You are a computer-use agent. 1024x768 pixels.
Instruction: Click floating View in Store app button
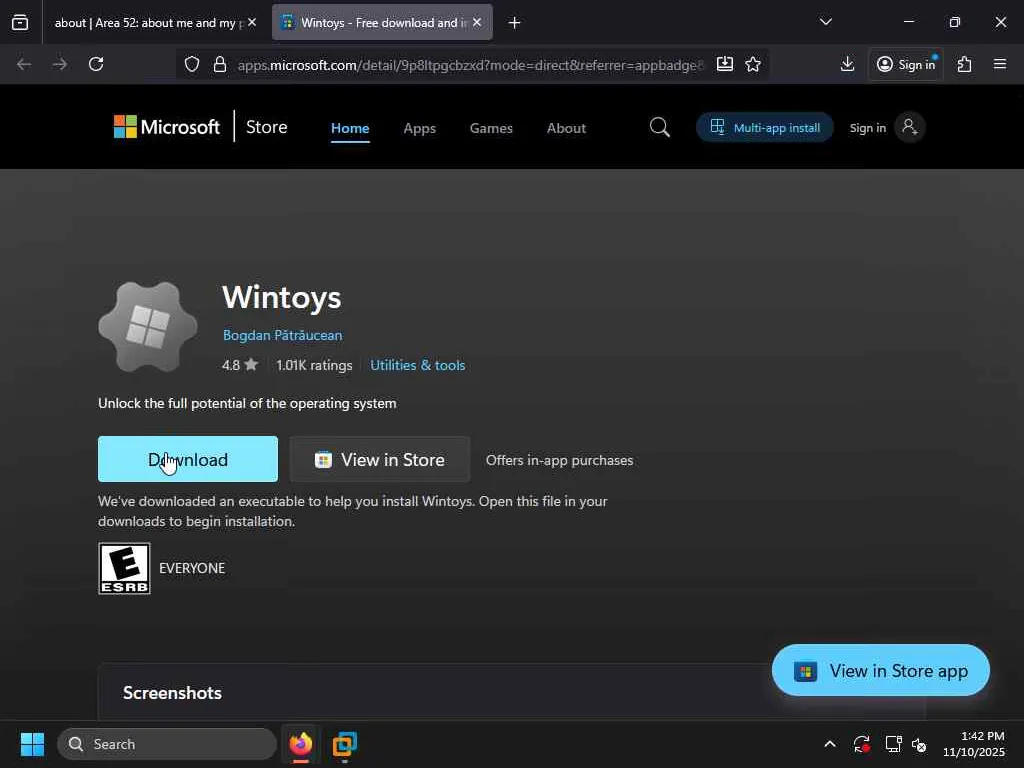pos(880,671)
